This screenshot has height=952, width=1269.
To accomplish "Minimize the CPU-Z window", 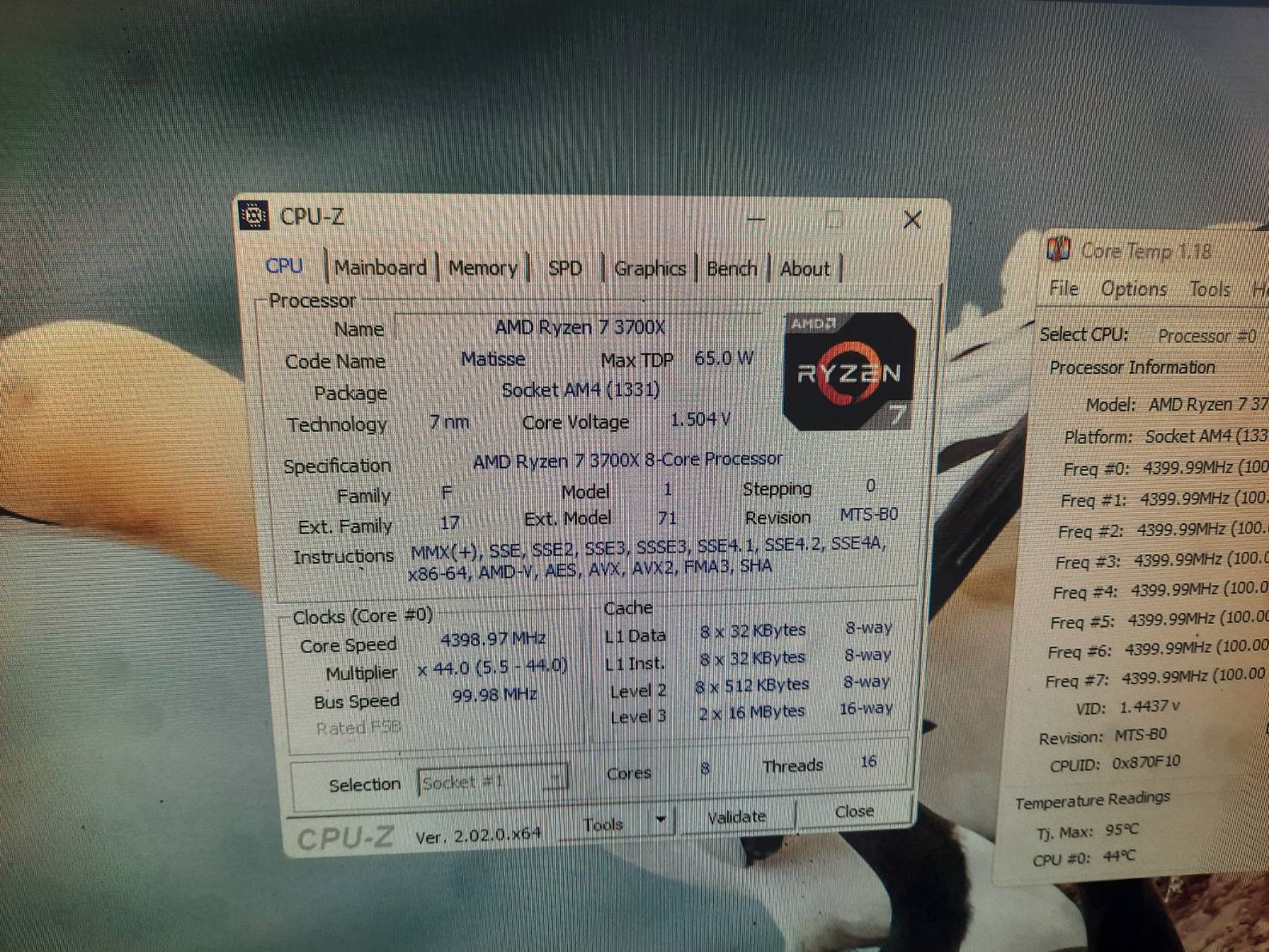I will pyautogui.click(x=756, y=220).
